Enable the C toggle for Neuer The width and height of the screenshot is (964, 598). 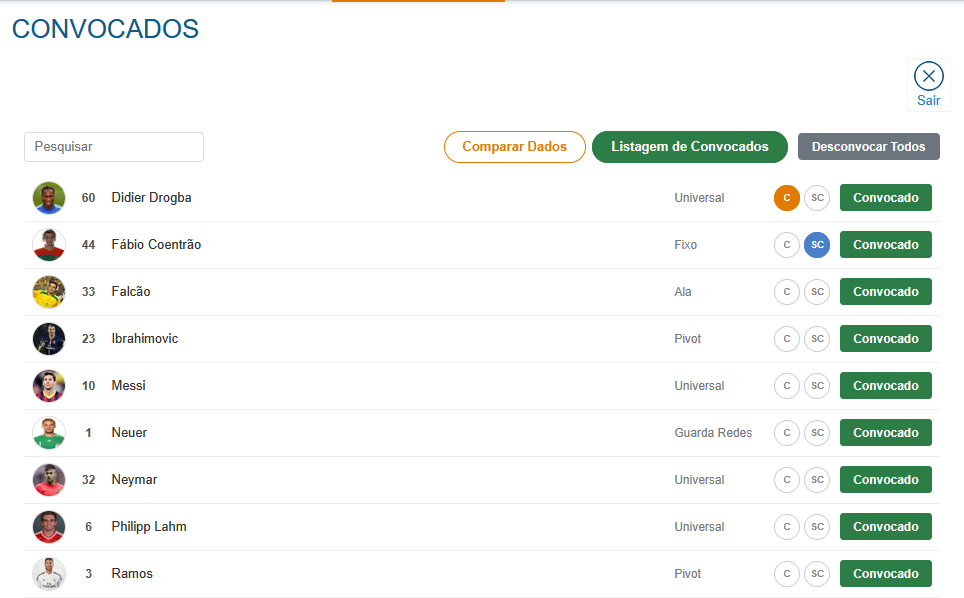point(786,433)
